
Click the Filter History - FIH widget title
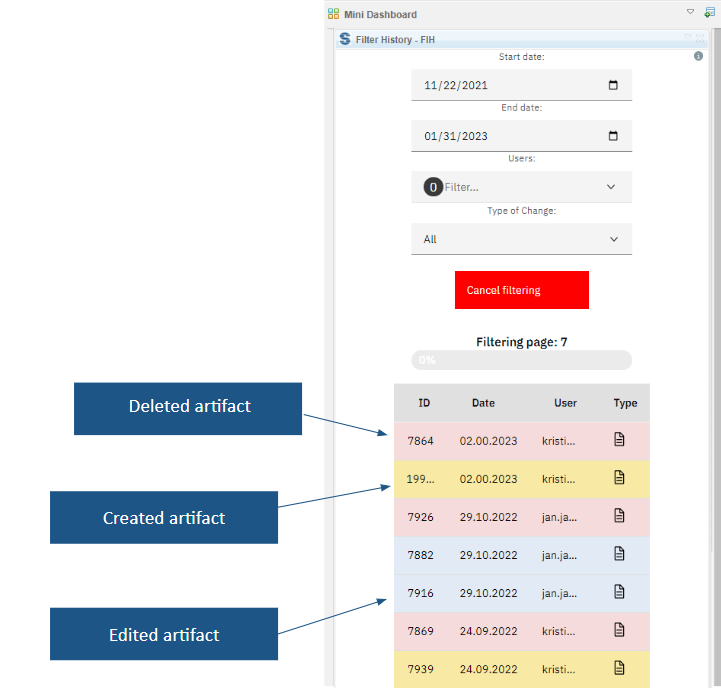pyautogui.click(x=395, y=40)
